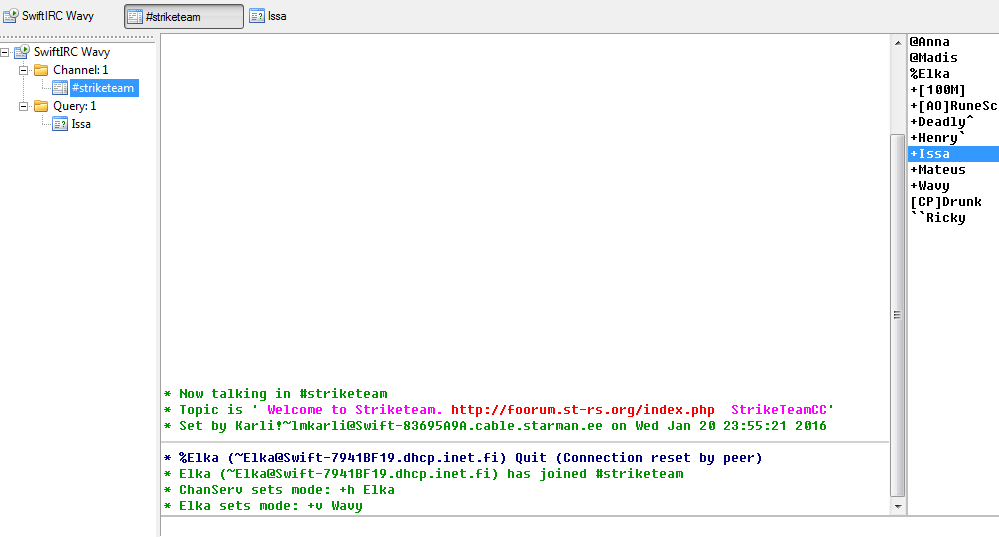Click the Elka Quit message line
999x537 pixels.
tap(463, 457)
